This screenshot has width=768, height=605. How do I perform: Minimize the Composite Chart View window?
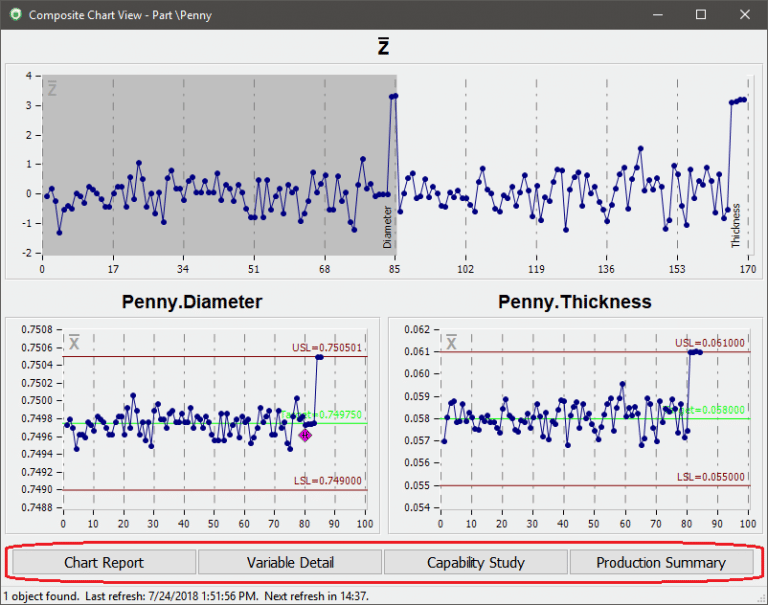click(x=656, y=15)
